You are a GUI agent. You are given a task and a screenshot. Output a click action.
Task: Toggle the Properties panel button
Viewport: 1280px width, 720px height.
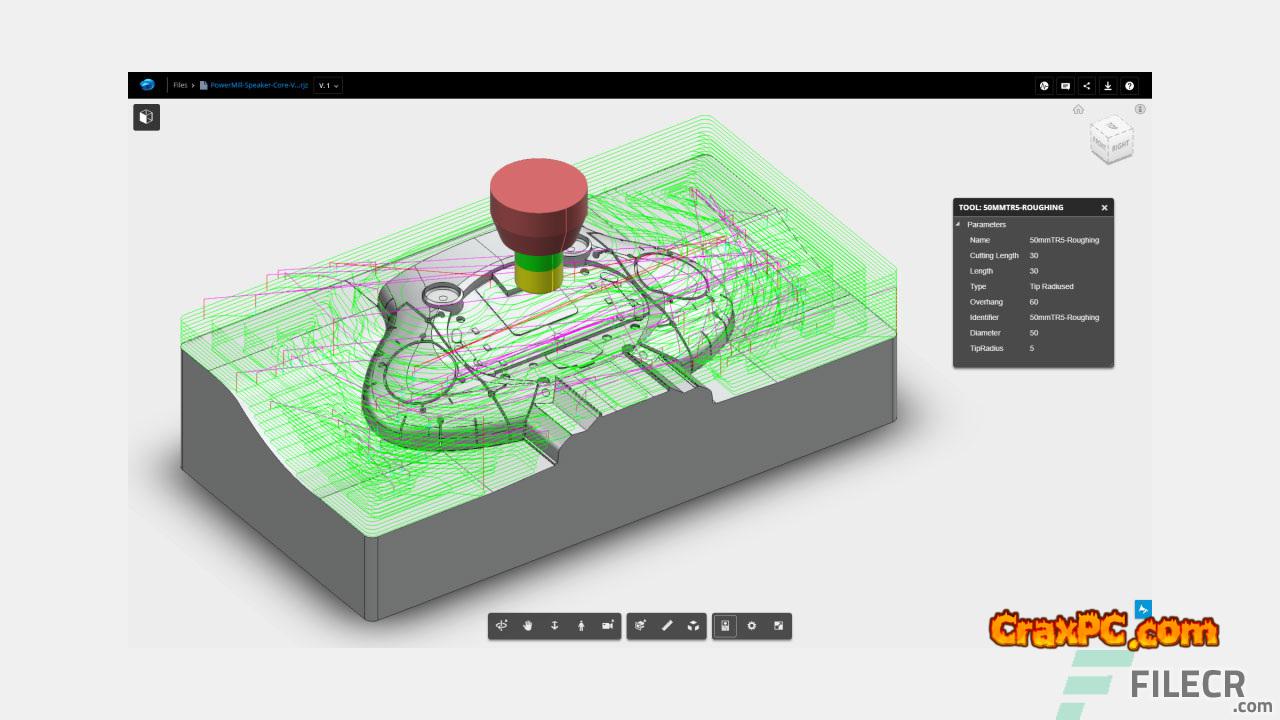[x=725, y=626]
